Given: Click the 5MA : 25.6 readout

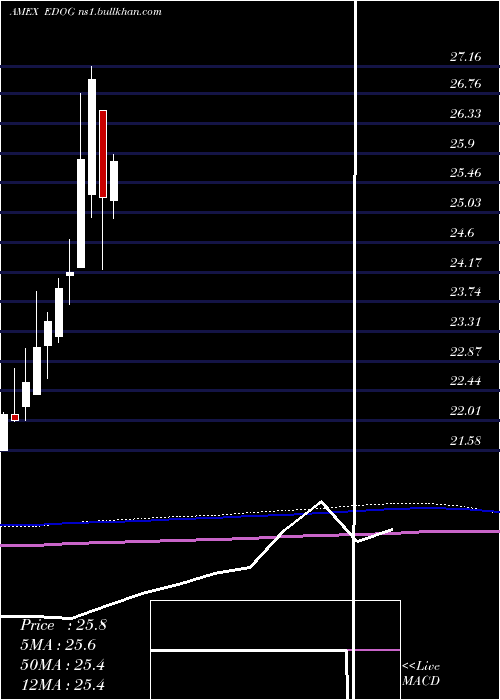Looking at the screenshot, I should pos(58,645).
